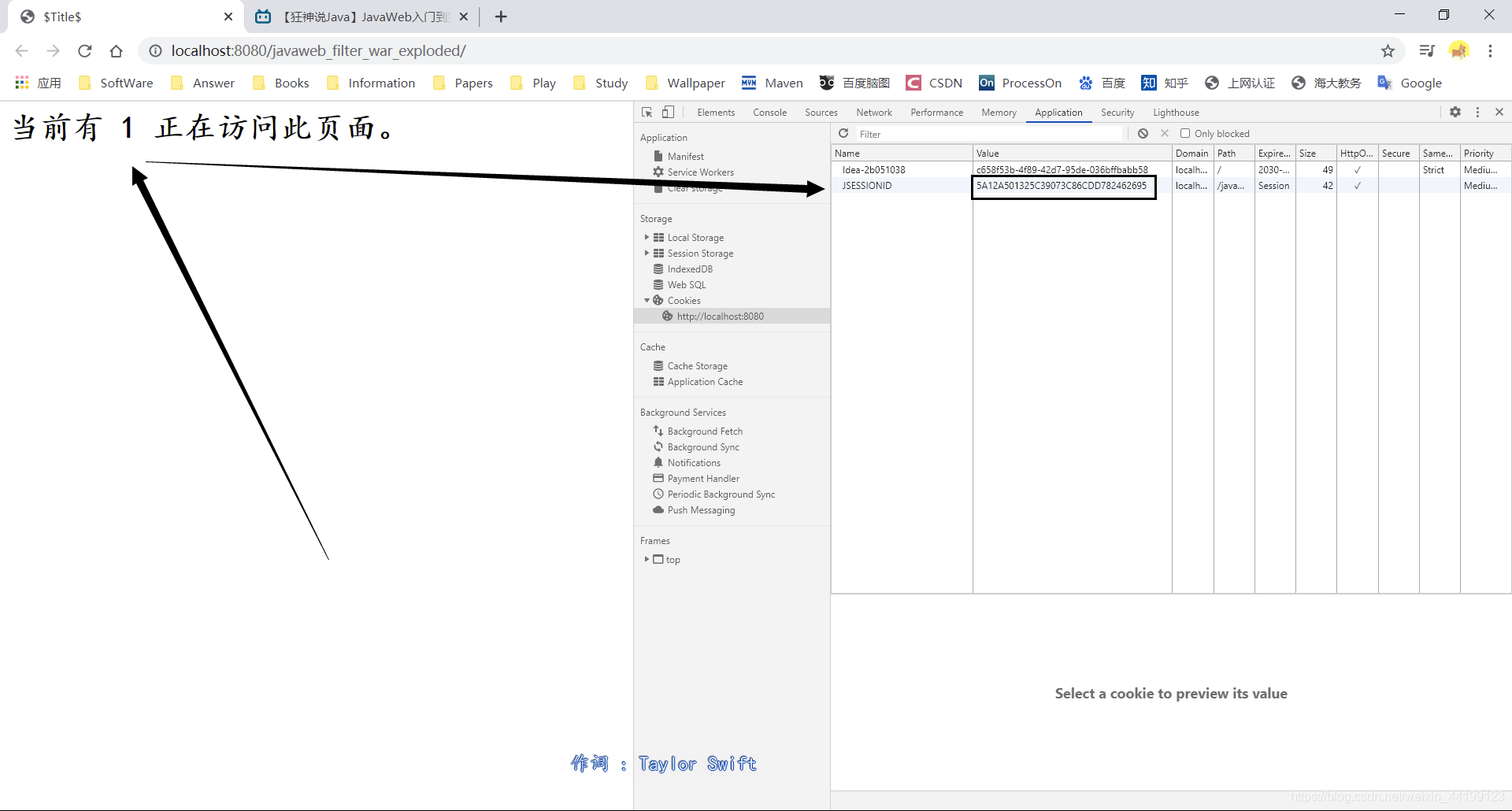Open Application Cache item

[705, 382]
